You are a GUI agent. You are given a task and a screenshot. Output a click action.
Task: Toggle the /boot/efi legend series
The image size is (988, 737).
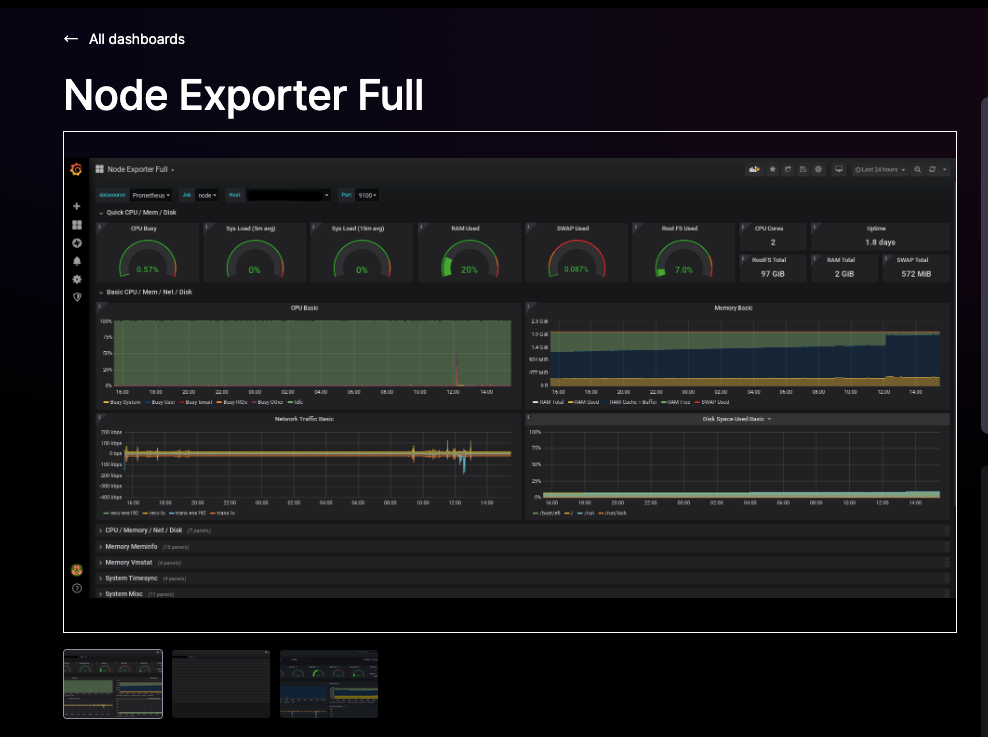click(546, 513)
